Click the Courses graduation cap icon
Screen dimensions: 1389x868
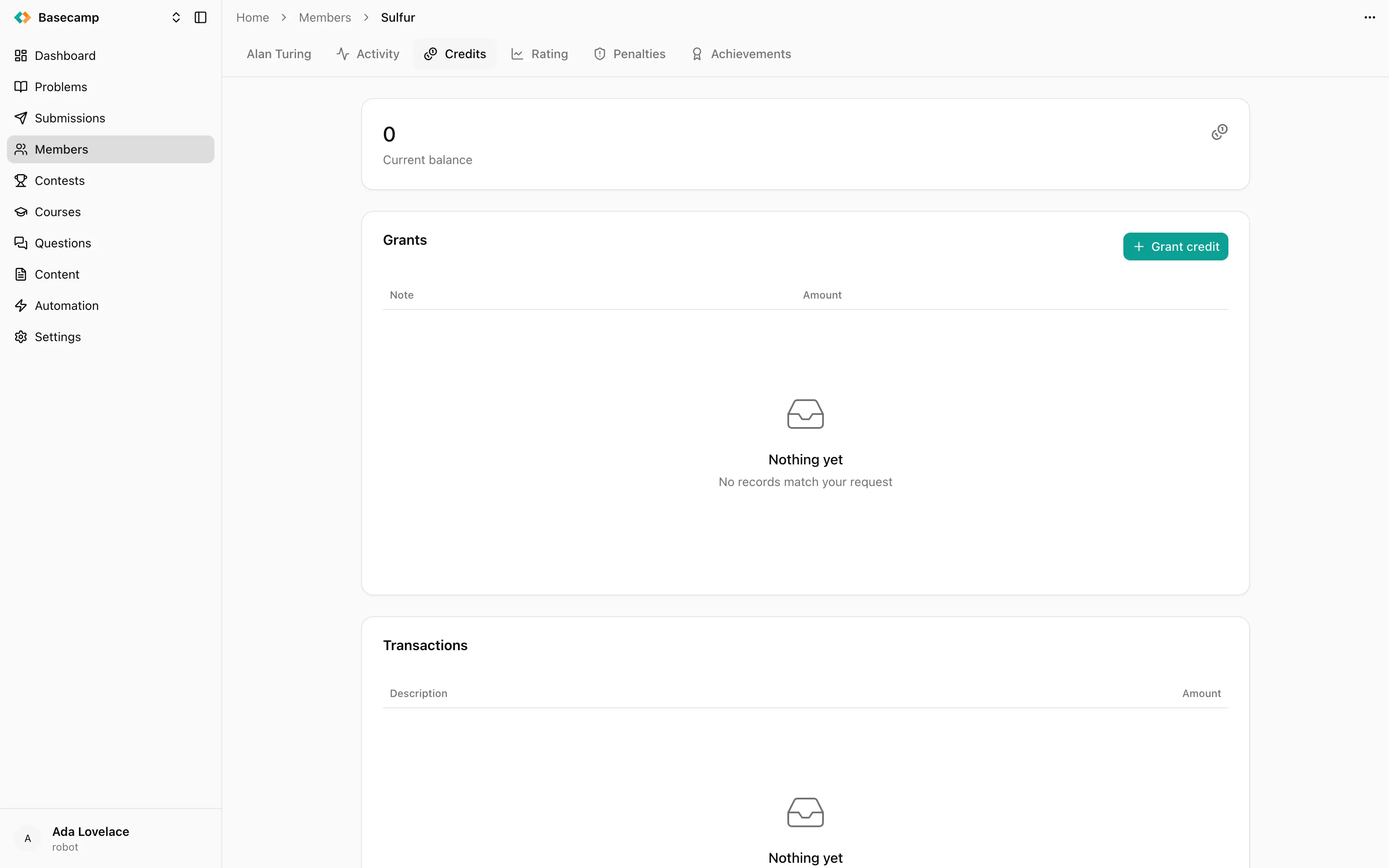pyautogui.click(x=21, y=212)
